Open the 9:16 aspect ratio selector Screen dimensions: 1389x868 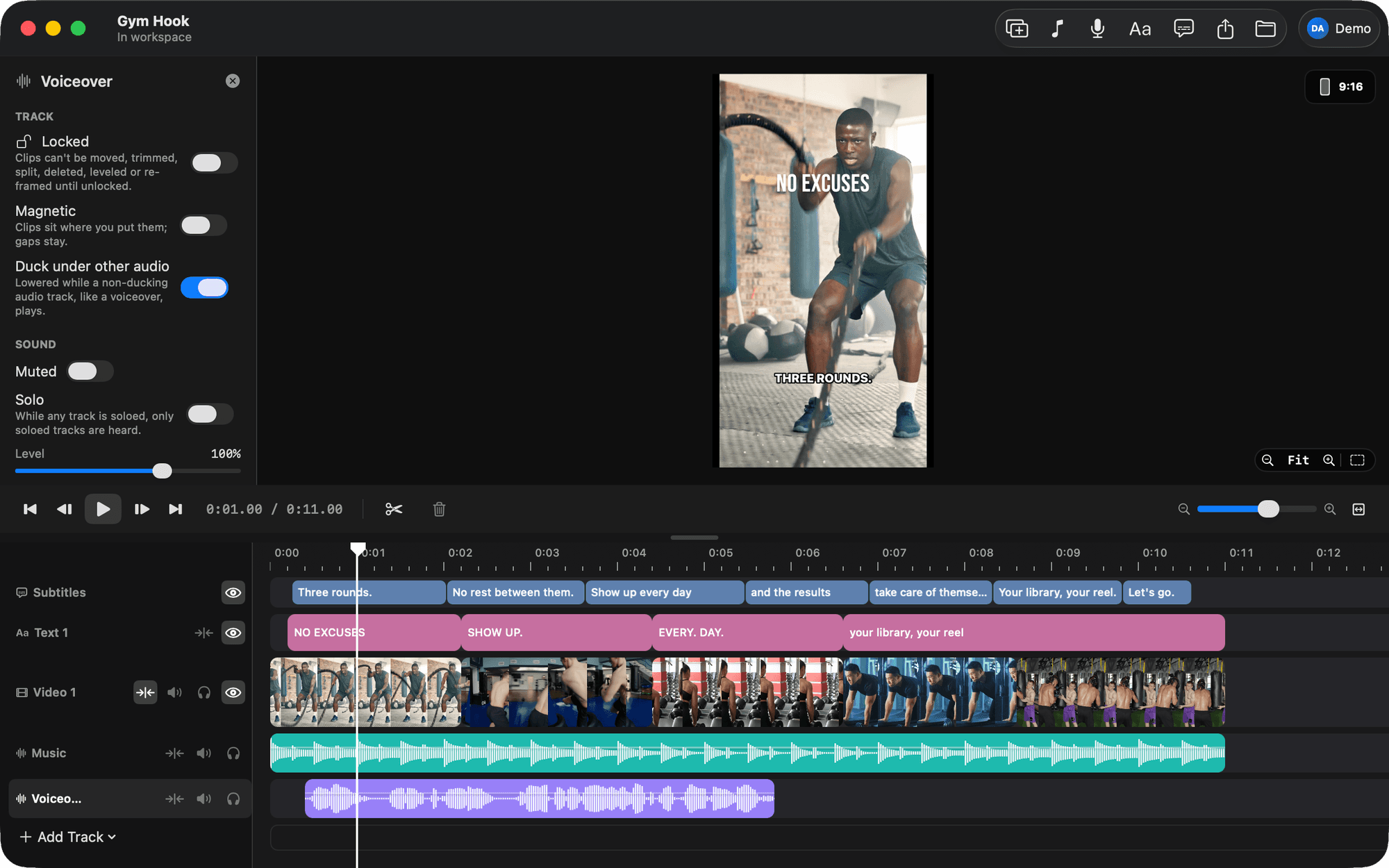click(x=1340, y=87)
